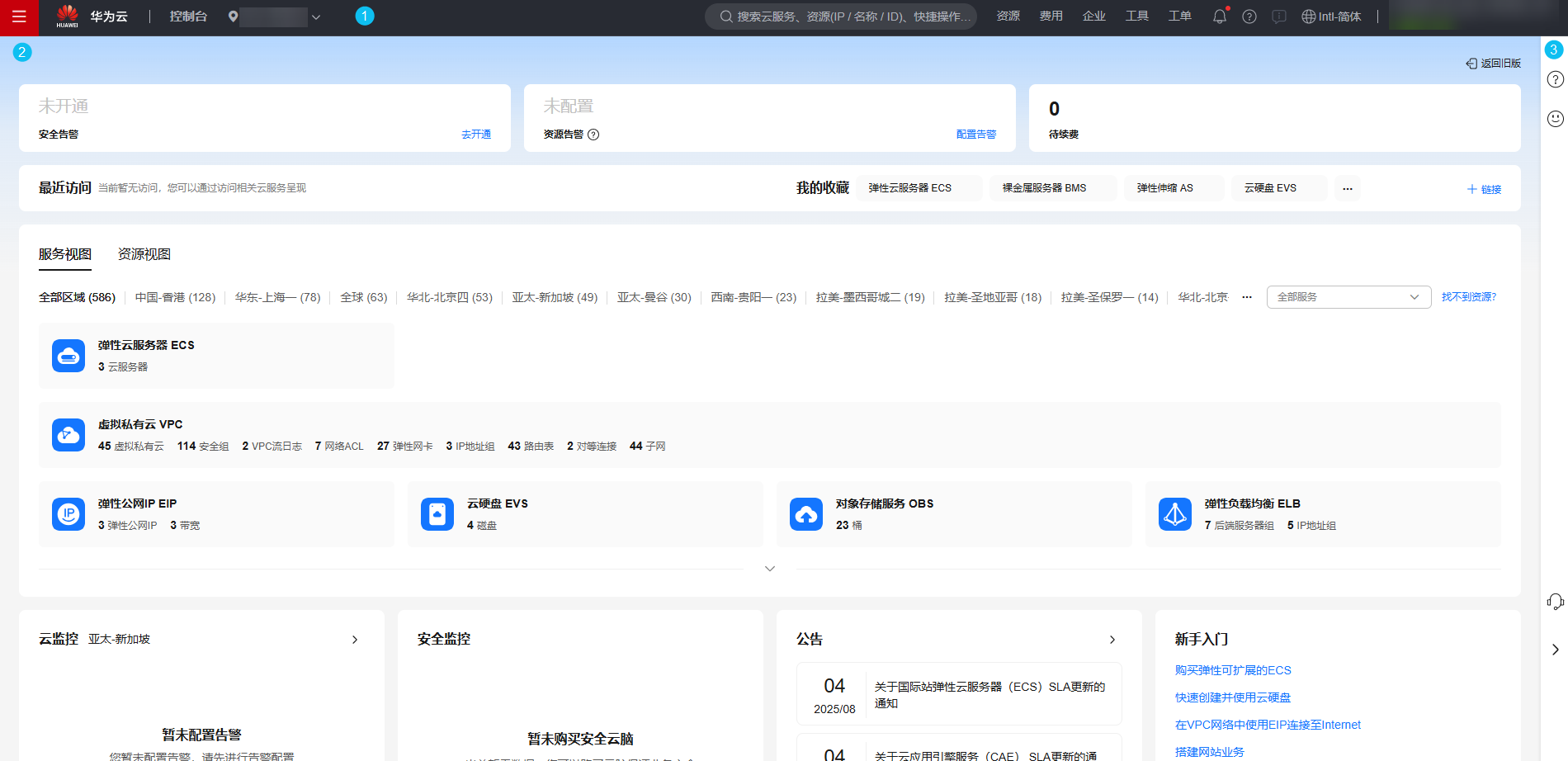
Task: Click 购买弹性可扩展的ECS link
Action: (x=1233, y=670)
